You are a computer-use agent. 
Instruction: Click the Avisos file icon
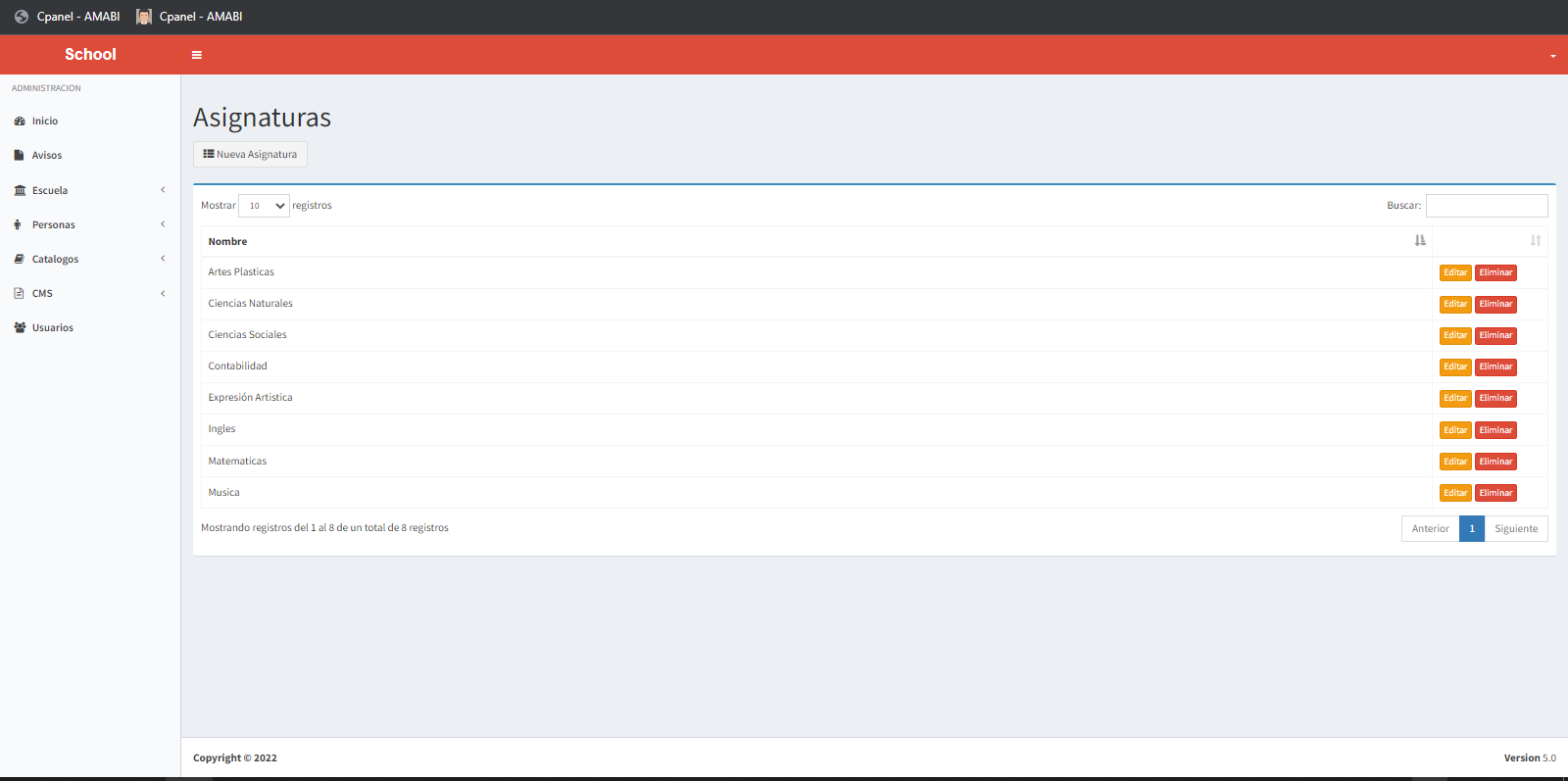click(x=19, y=156)
